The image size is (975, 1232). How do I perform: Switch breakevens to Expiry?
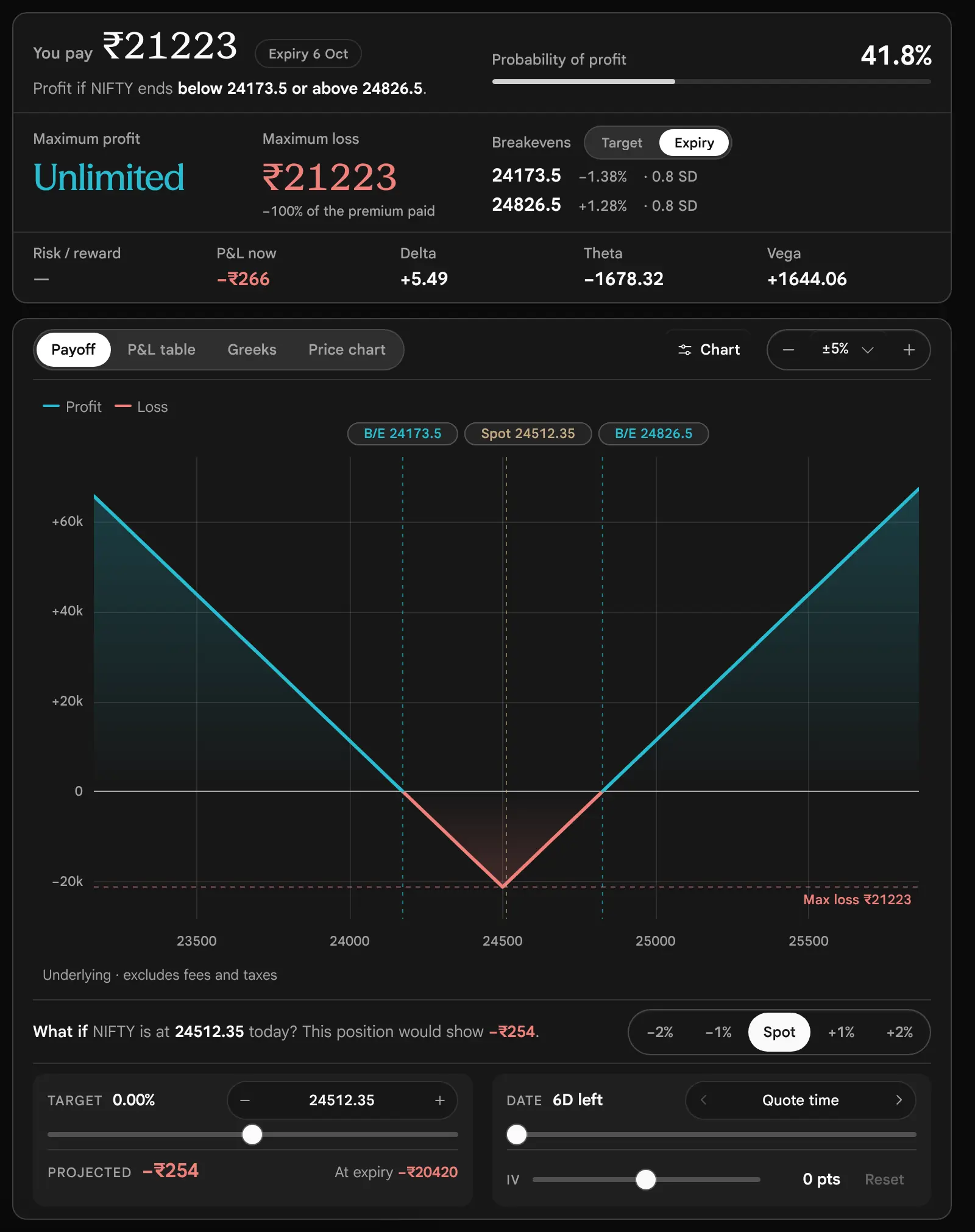point(694,143)
